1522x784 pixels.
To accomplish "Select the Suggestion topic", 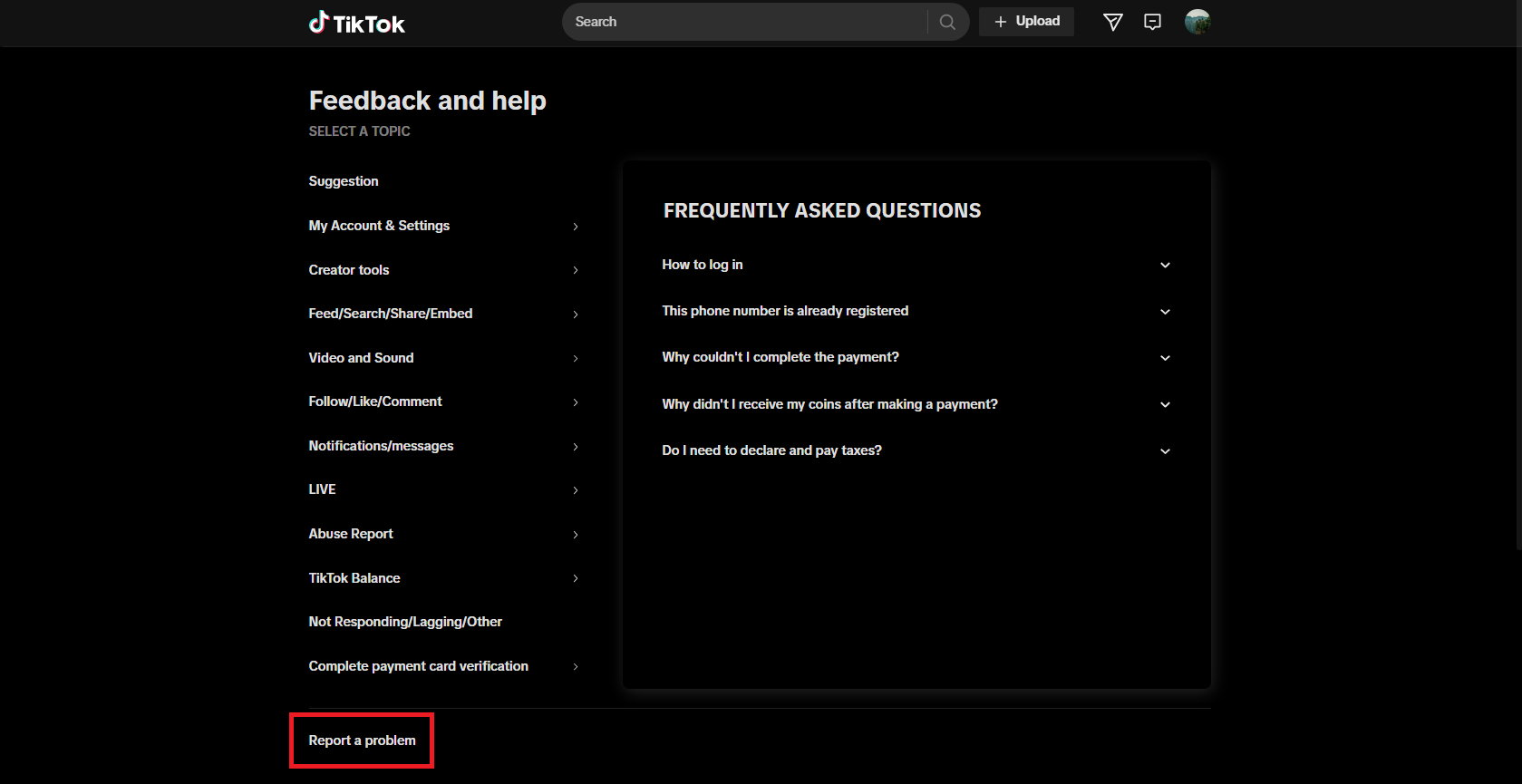I will 344,181.
